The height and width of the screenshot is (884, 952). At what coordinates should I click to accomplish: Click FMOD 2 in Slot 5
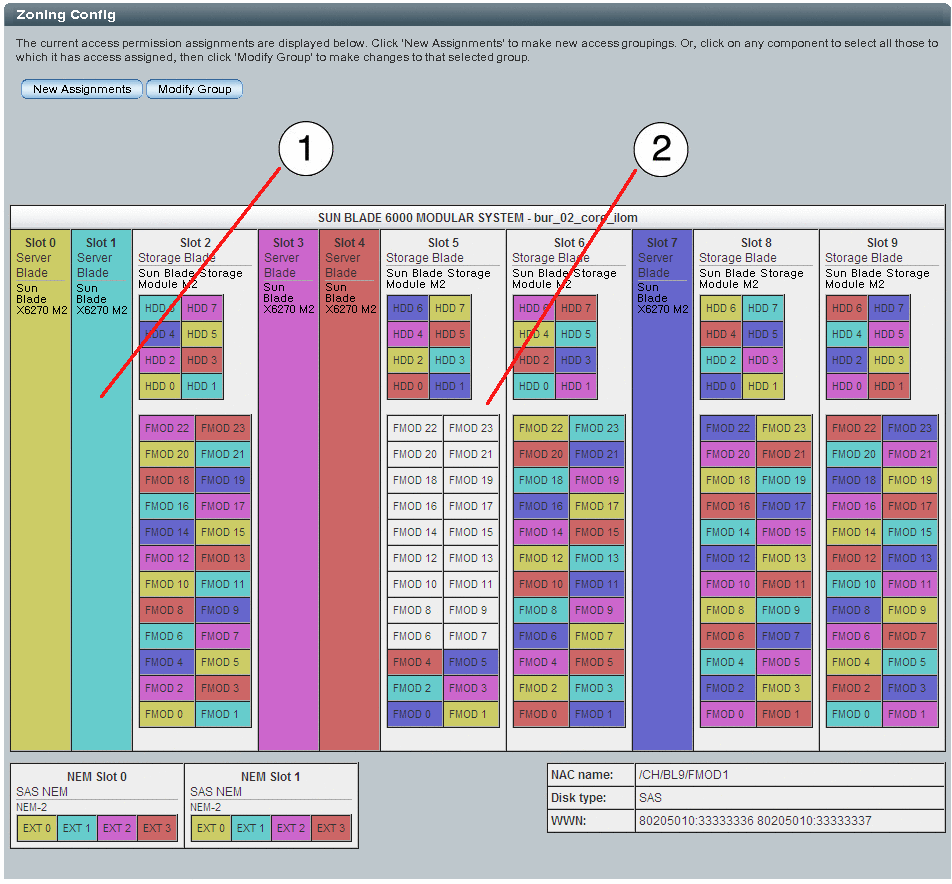pos(415,688)
